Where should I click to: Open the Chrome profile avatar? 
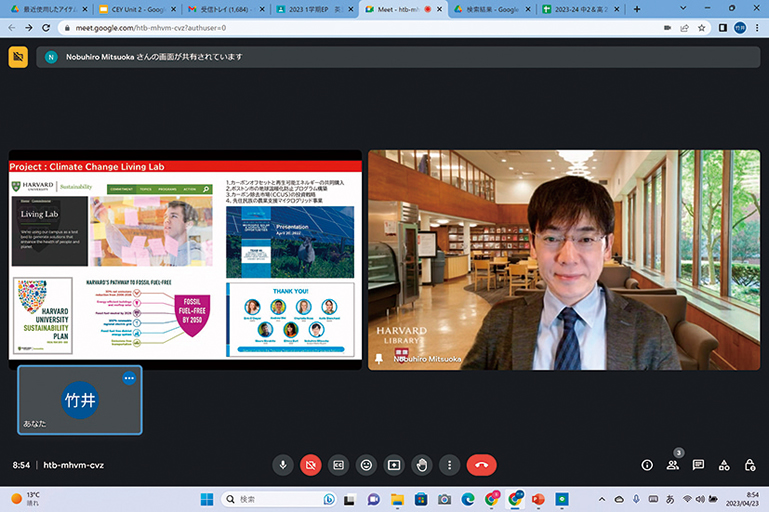(740, 28)
